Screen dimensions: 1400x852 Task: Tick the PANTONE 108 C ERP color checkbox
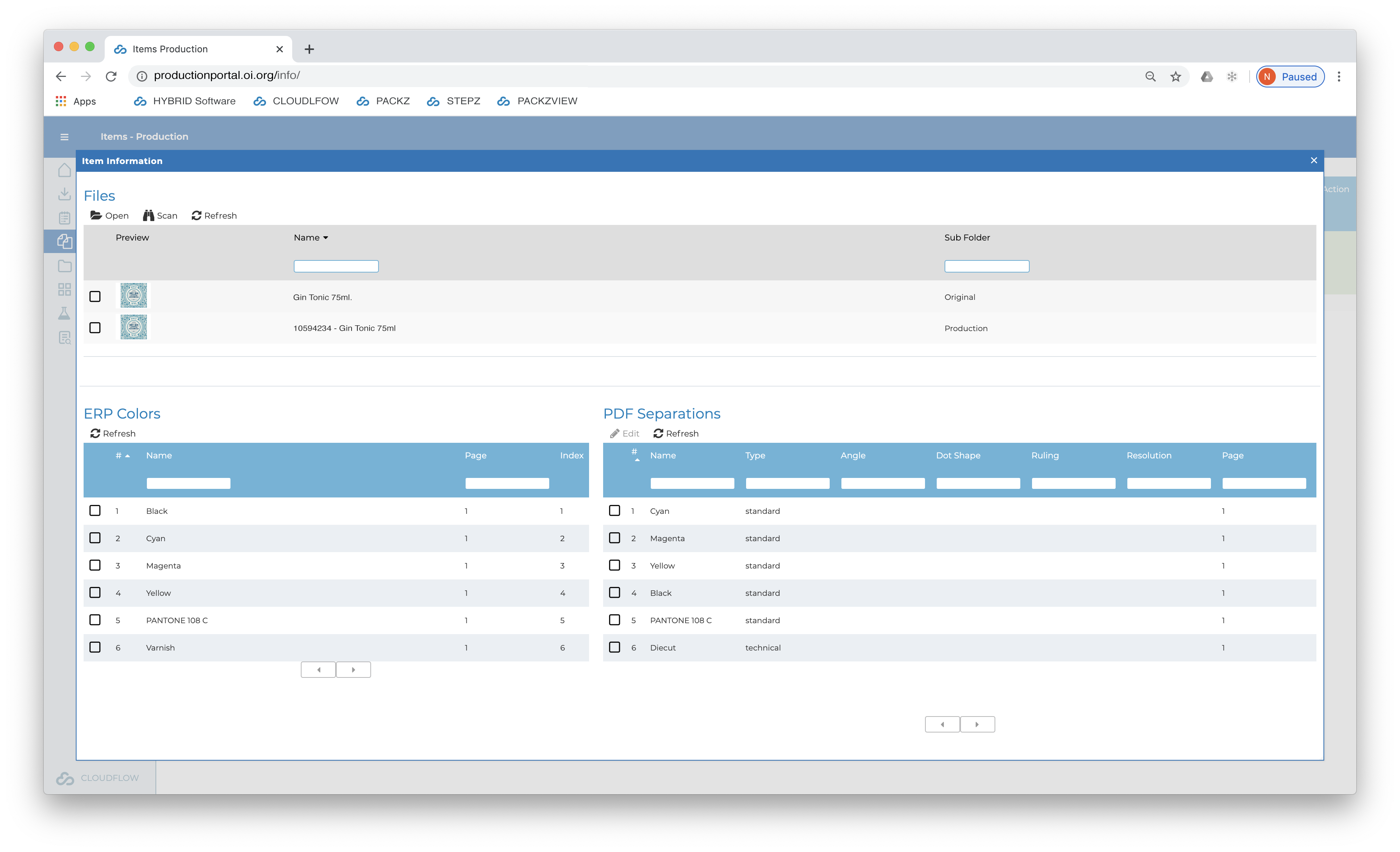pyautogui.click(x=95, y=620)
